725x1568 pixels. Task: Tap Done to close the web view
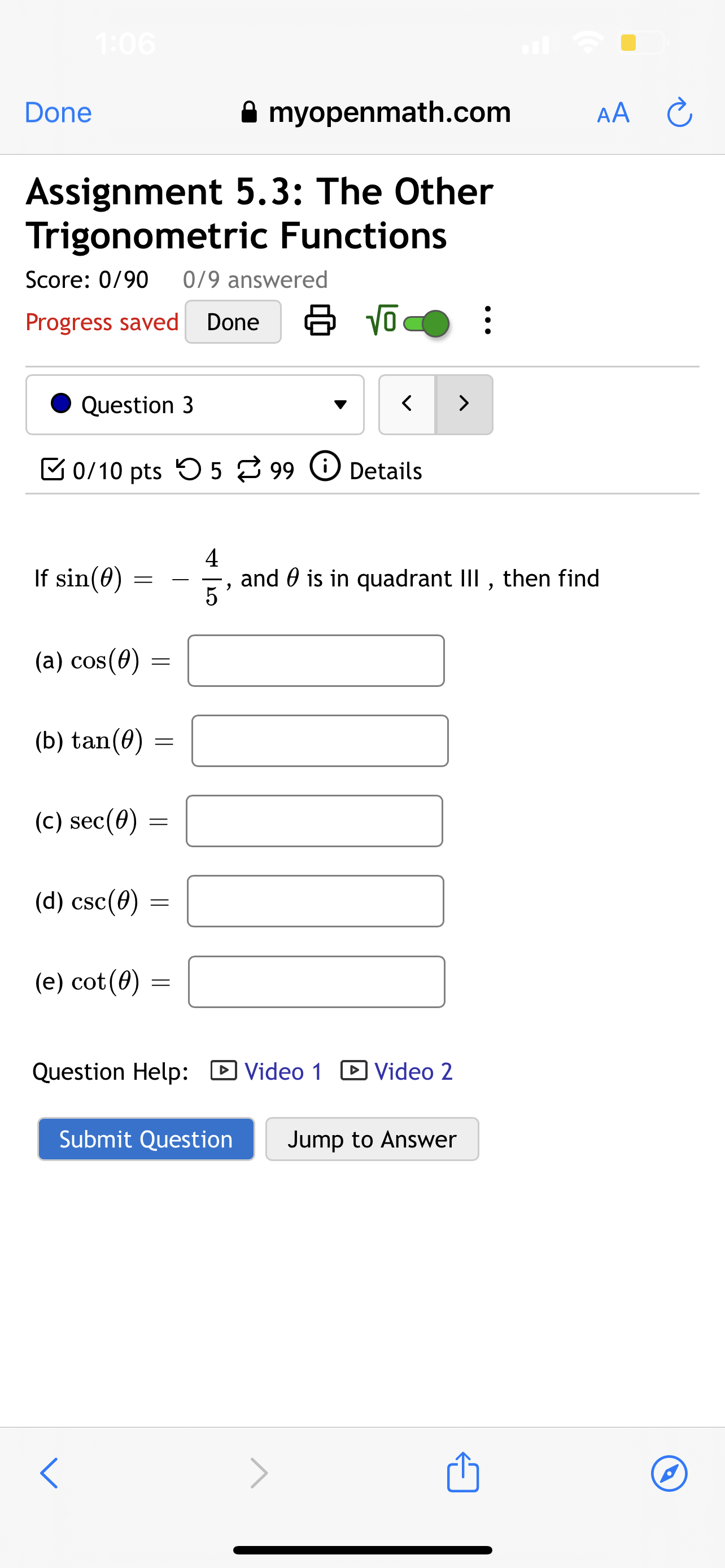click(x=57, y=112)
